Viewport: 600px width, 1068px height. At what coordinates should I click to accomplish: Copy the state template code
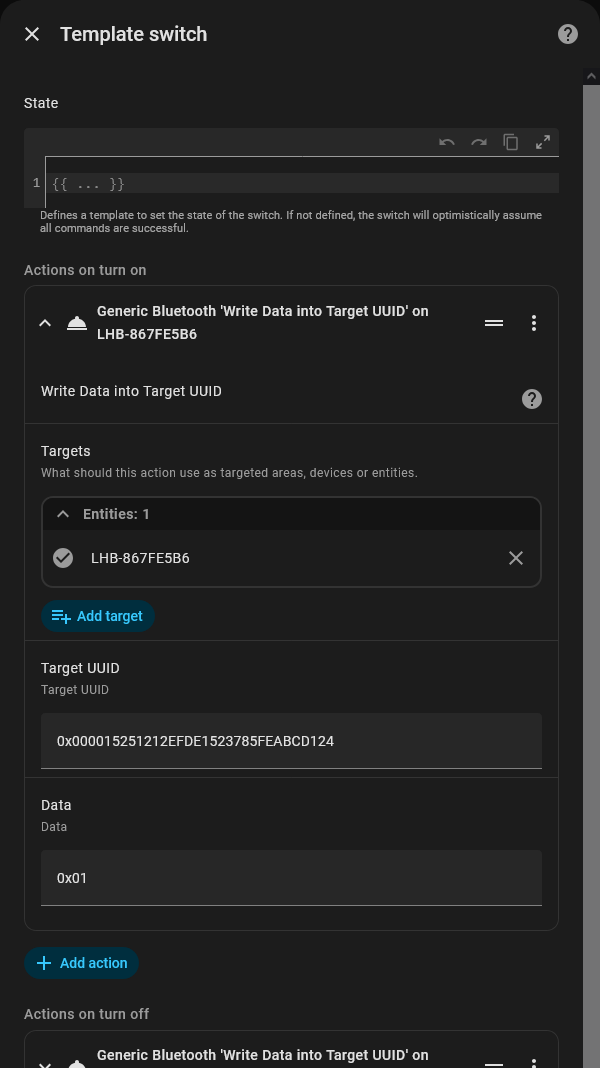511,142
